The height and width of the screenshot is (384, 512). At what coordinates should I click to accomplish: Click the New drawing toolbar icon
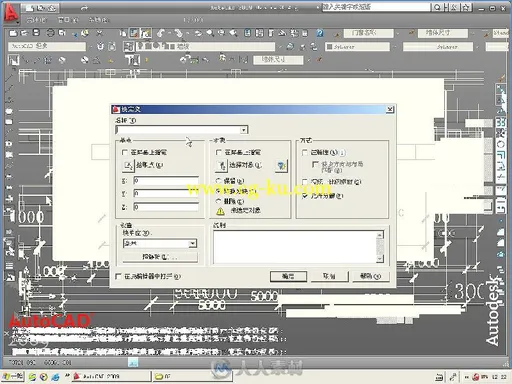point(13,33)
